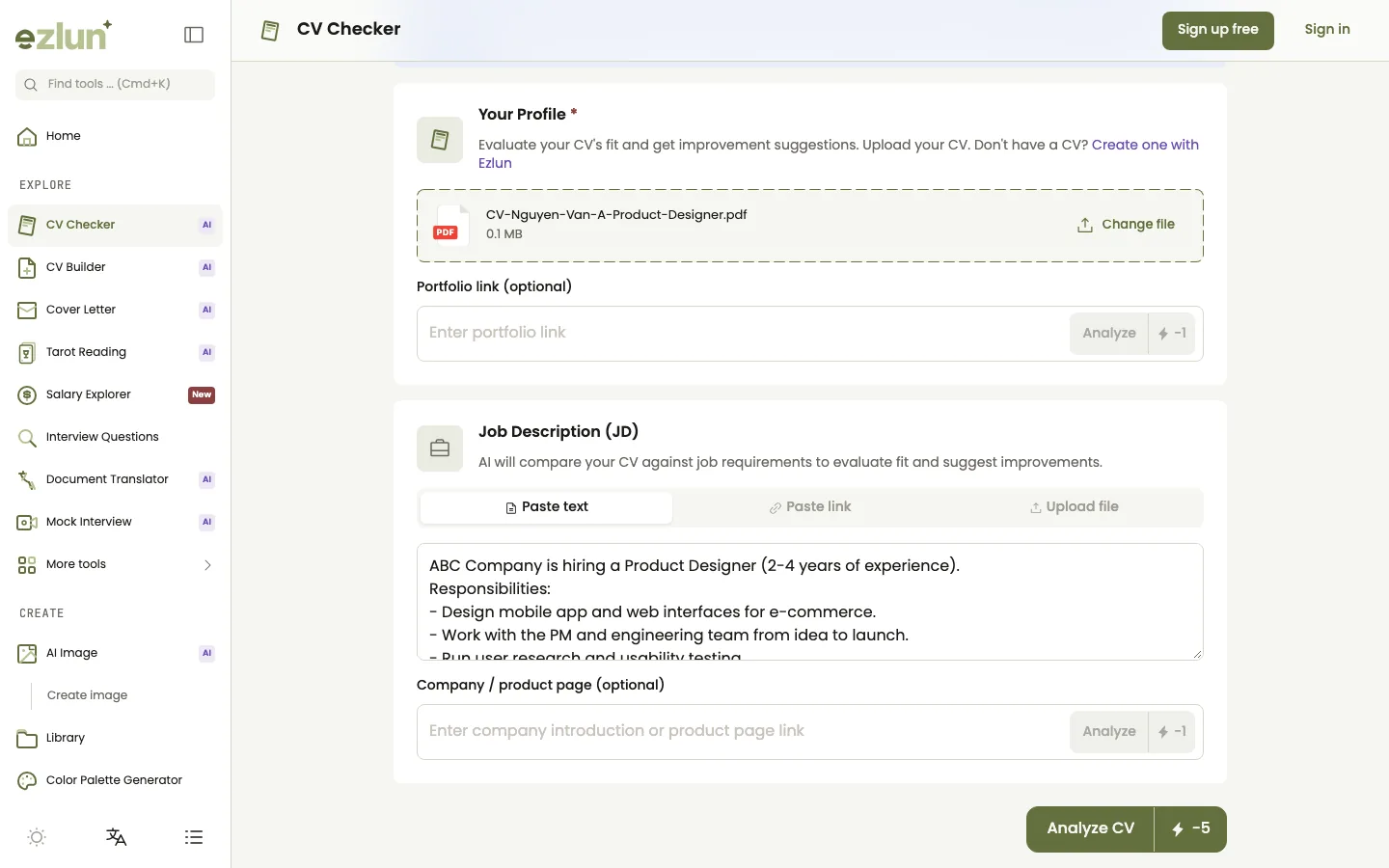The height and width of the screenshot is (868, 1389).
Task: Select the Paste text tab
Action: [x=547, y=507]
